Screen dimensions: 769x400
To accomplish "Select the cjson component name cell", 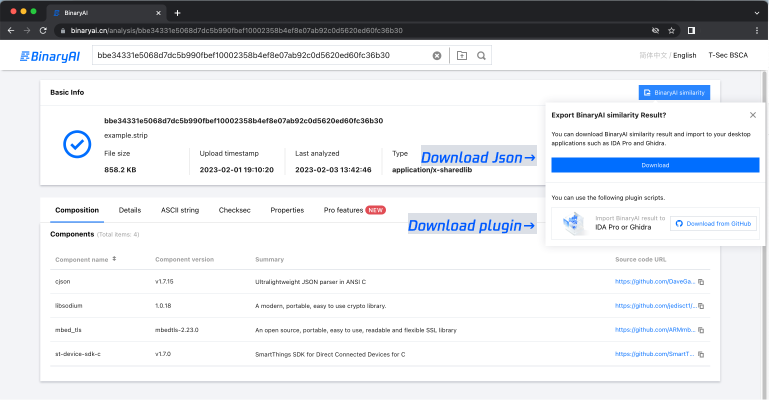I will click(x=63, y=281).
